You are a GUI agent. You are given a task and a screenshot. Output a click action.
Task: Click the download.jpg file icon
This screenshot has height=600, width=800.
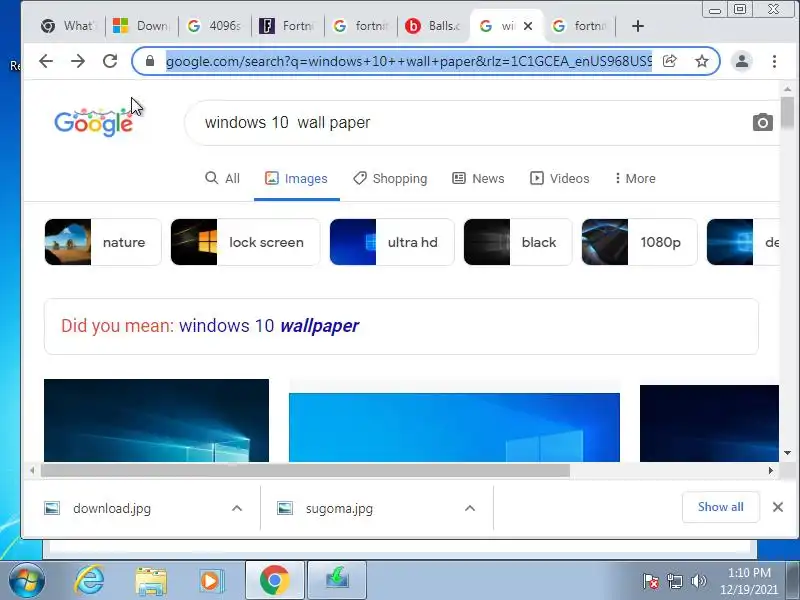pos(52,508)
